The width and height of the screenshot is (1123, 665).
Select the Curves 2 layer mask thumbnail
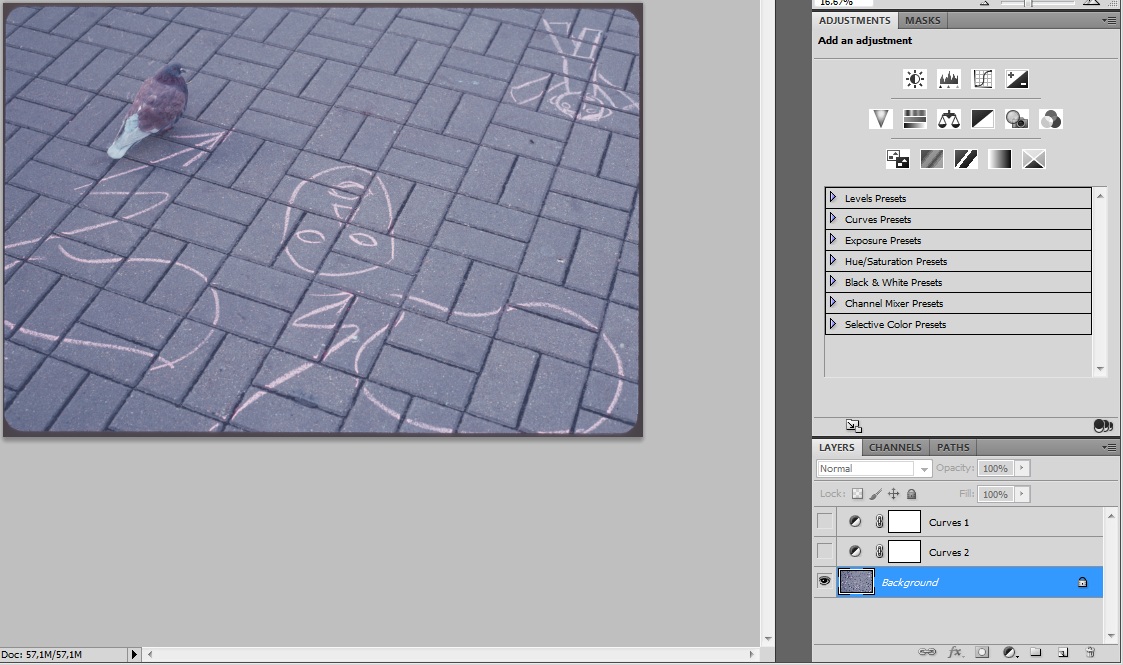[x=904, y=552]
